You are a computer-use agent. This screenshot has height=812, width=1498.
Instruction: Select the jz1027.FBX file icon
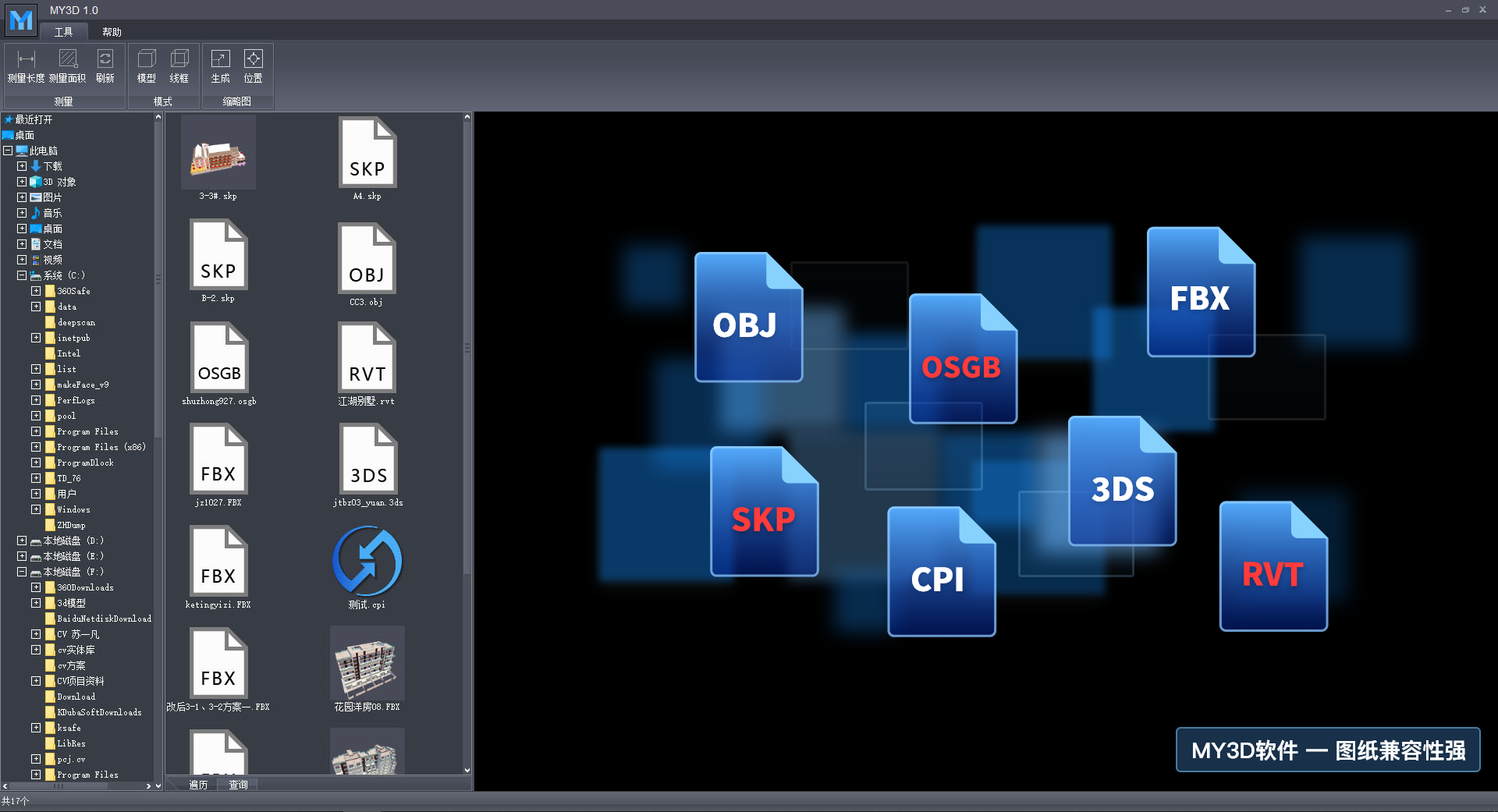[x=218, y=459]
